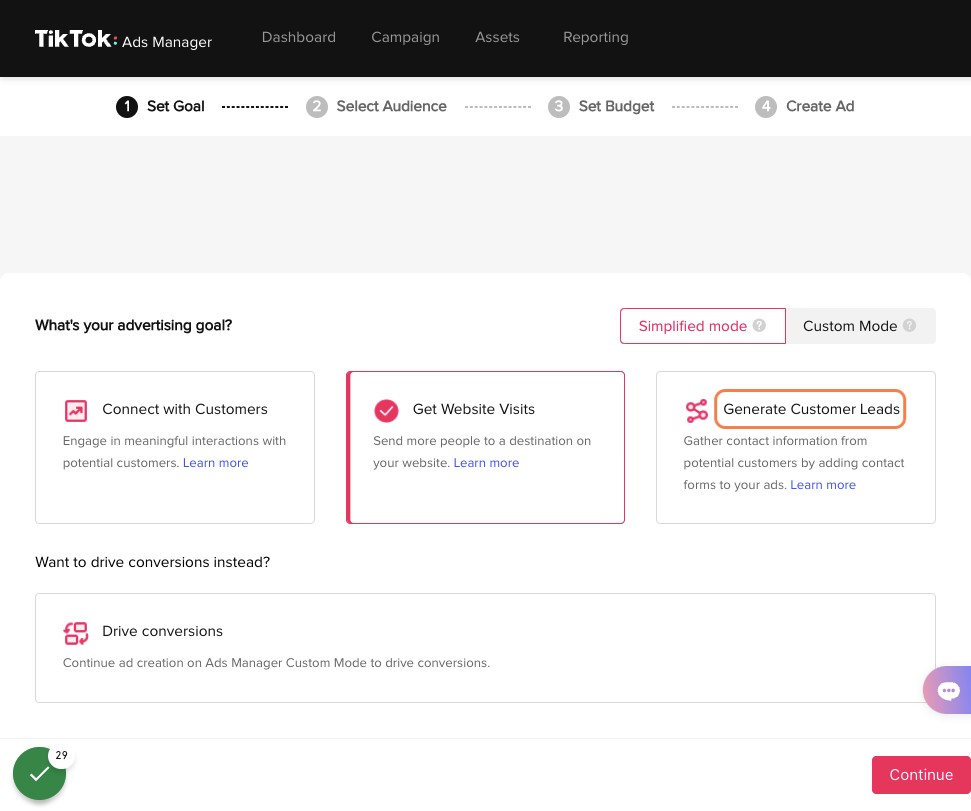This screenshot has width=971, height=811.
Task: Open Learn more under Connect with Customers
Action: pos(216,462)
